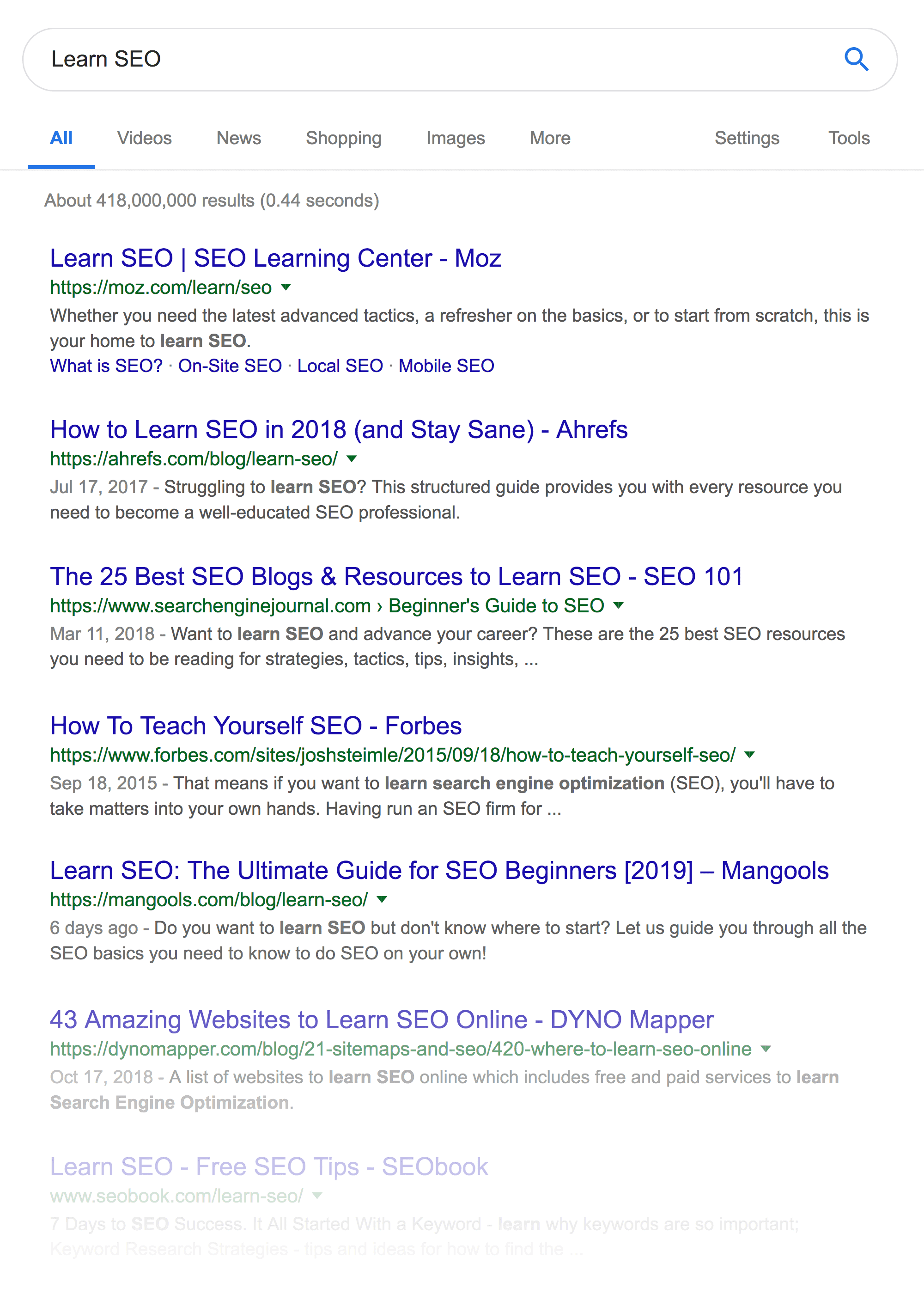The image size is (924, 1294).
Task: Click the Oct 17, 2018 DYNO Mapper snippet
Action: tap(444, 1090)
